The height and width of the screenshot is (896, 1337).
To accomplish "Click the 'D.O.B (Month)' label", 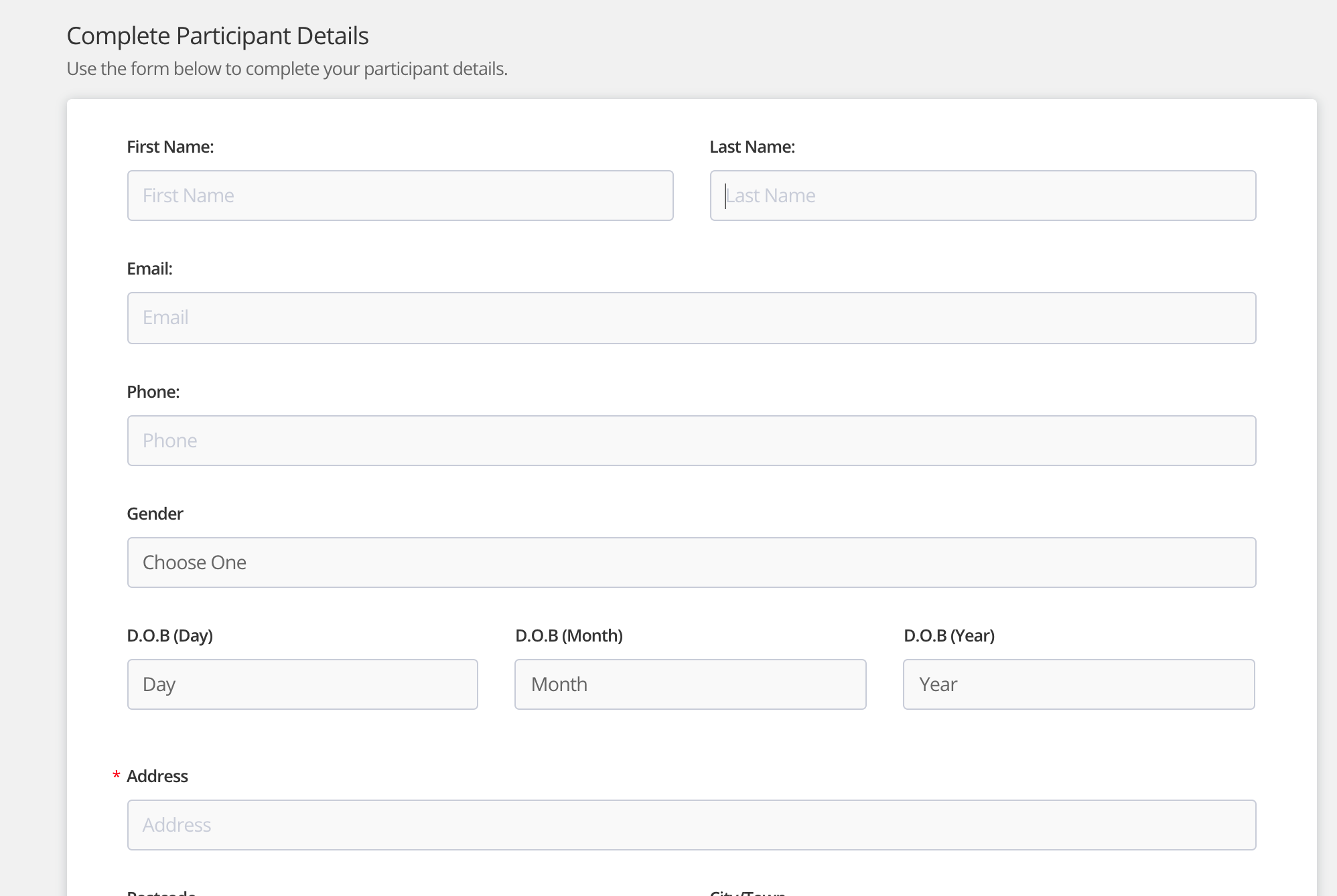I will point(569,636).
